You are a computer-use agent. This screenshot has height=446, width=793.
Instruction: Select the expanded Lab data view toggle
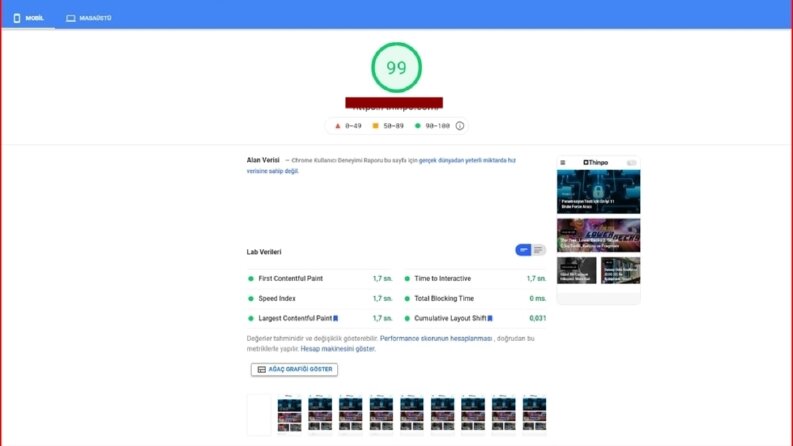coord(539,250)
